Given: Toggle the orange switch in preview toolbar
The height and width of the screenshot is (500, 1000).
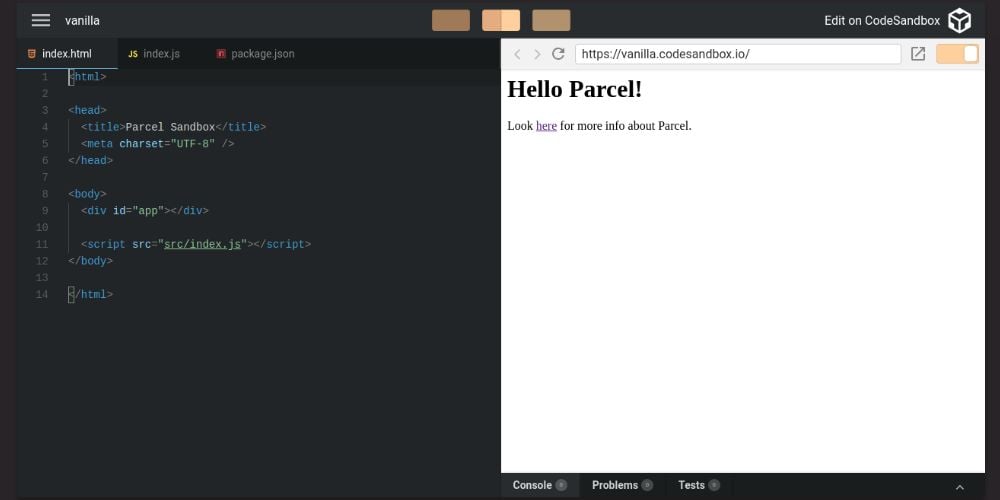Looking at the screenshot, I should pyautogui.click(x=957, y=54).
